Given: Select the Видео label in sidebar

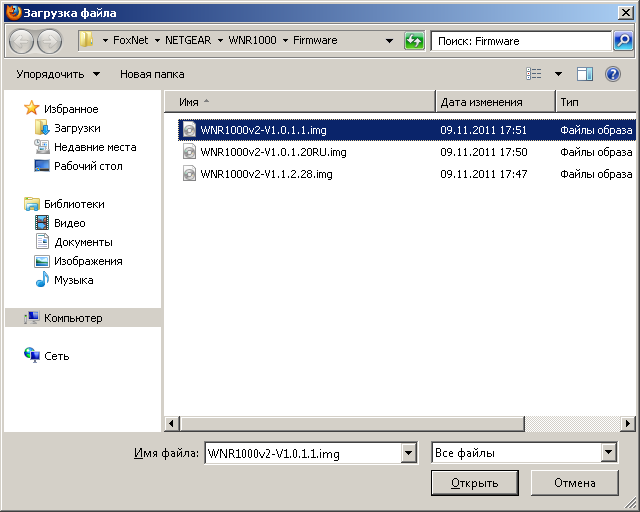Looking at the screenshot, I should 70,223.
